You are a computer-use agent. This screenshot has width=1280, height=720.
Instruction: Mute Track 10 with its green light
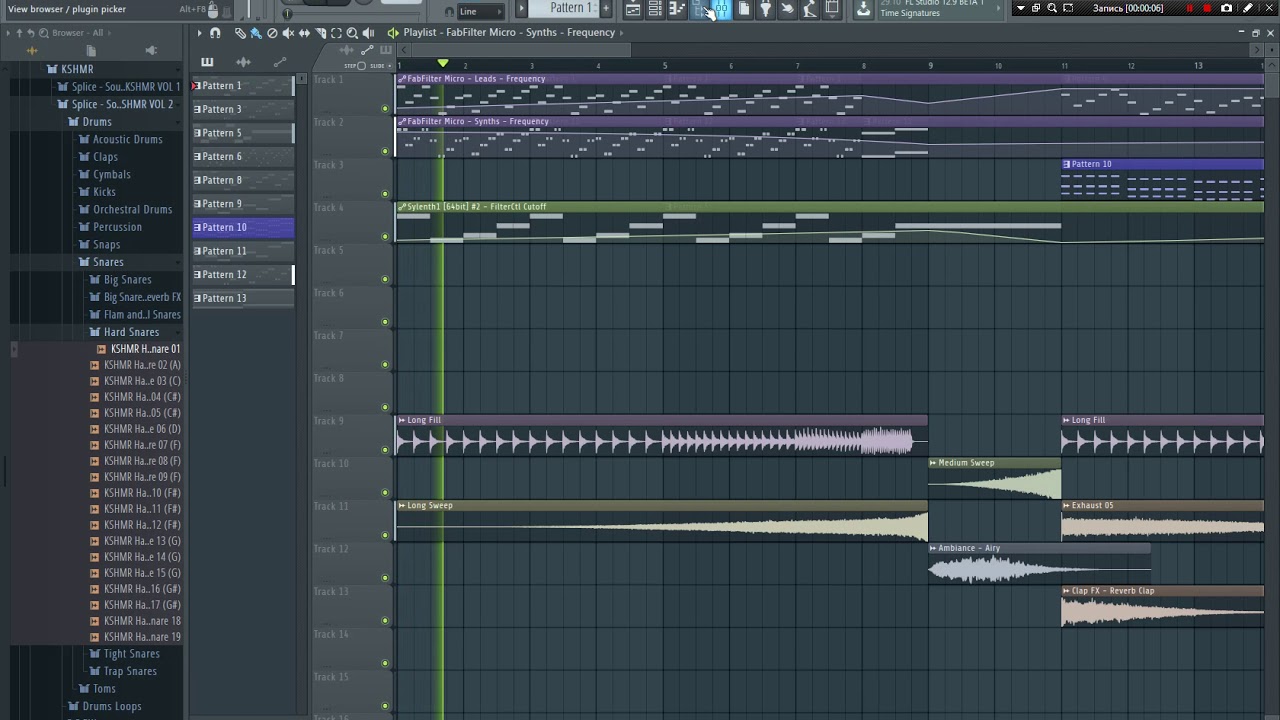[385, 492]
